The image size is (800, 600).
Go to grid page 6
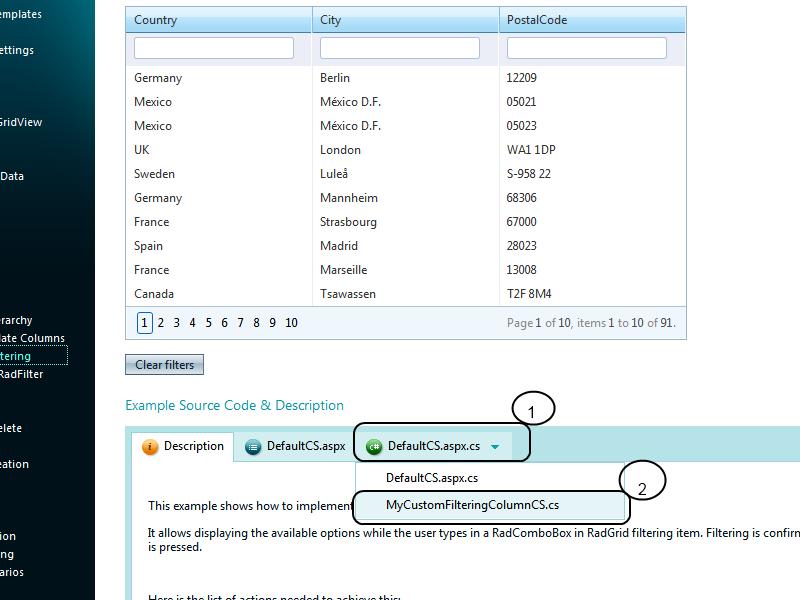[224, 323]
